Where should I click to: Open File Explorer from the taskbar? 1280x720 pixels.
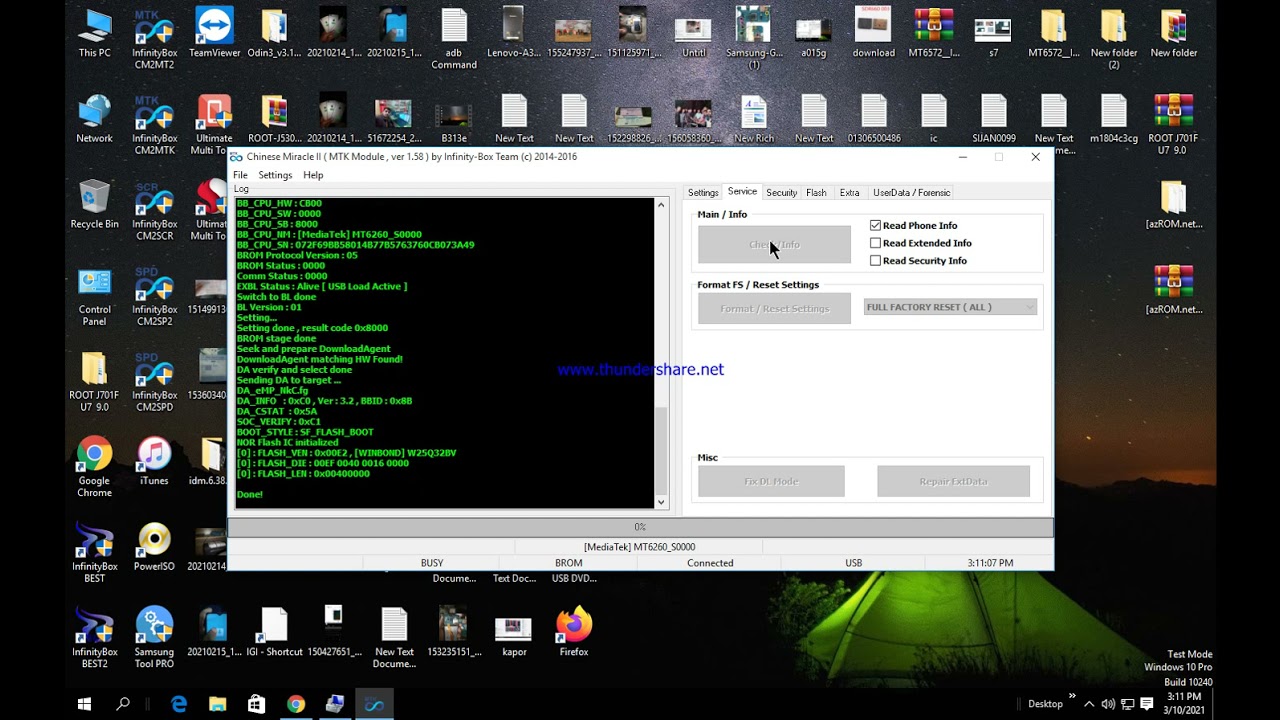point(217,704)
